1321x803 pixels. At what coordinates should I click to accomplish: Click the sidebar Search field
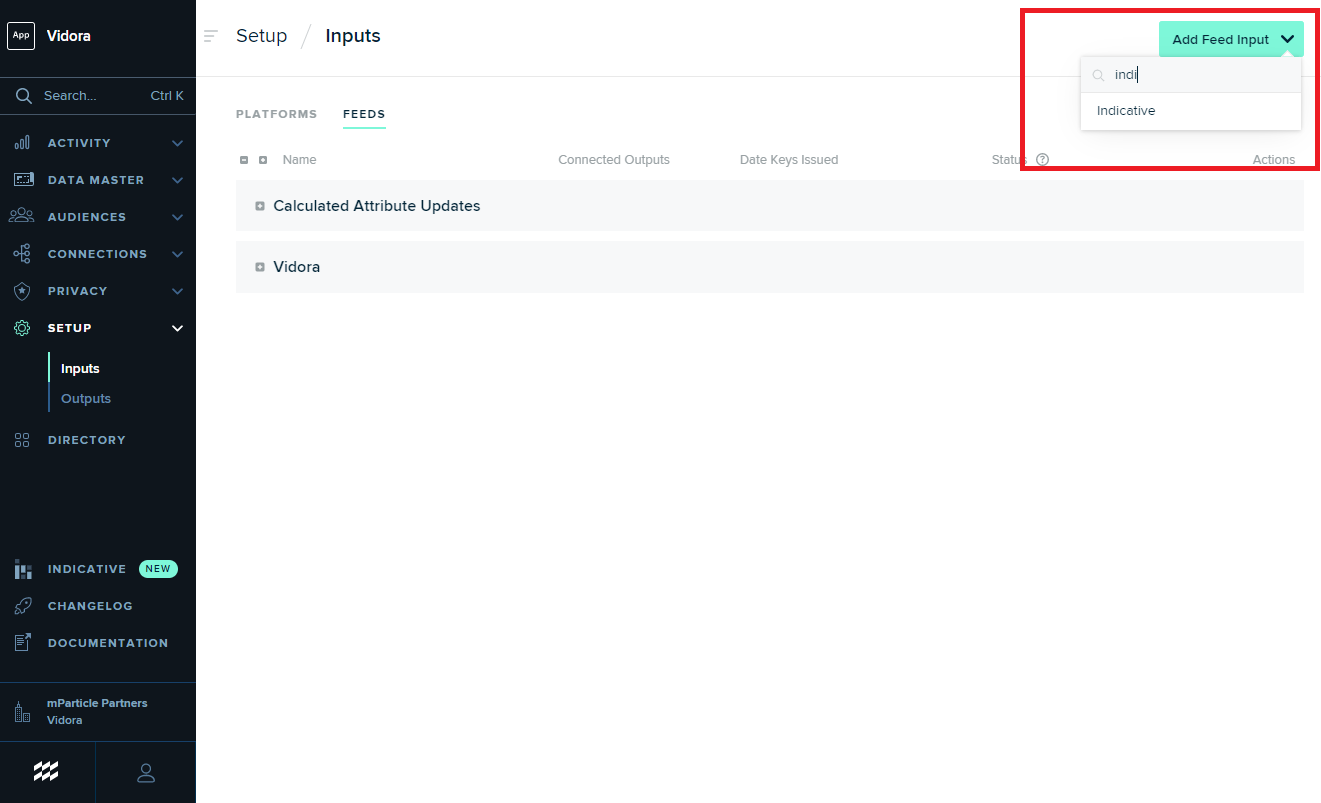click(98, 96)
